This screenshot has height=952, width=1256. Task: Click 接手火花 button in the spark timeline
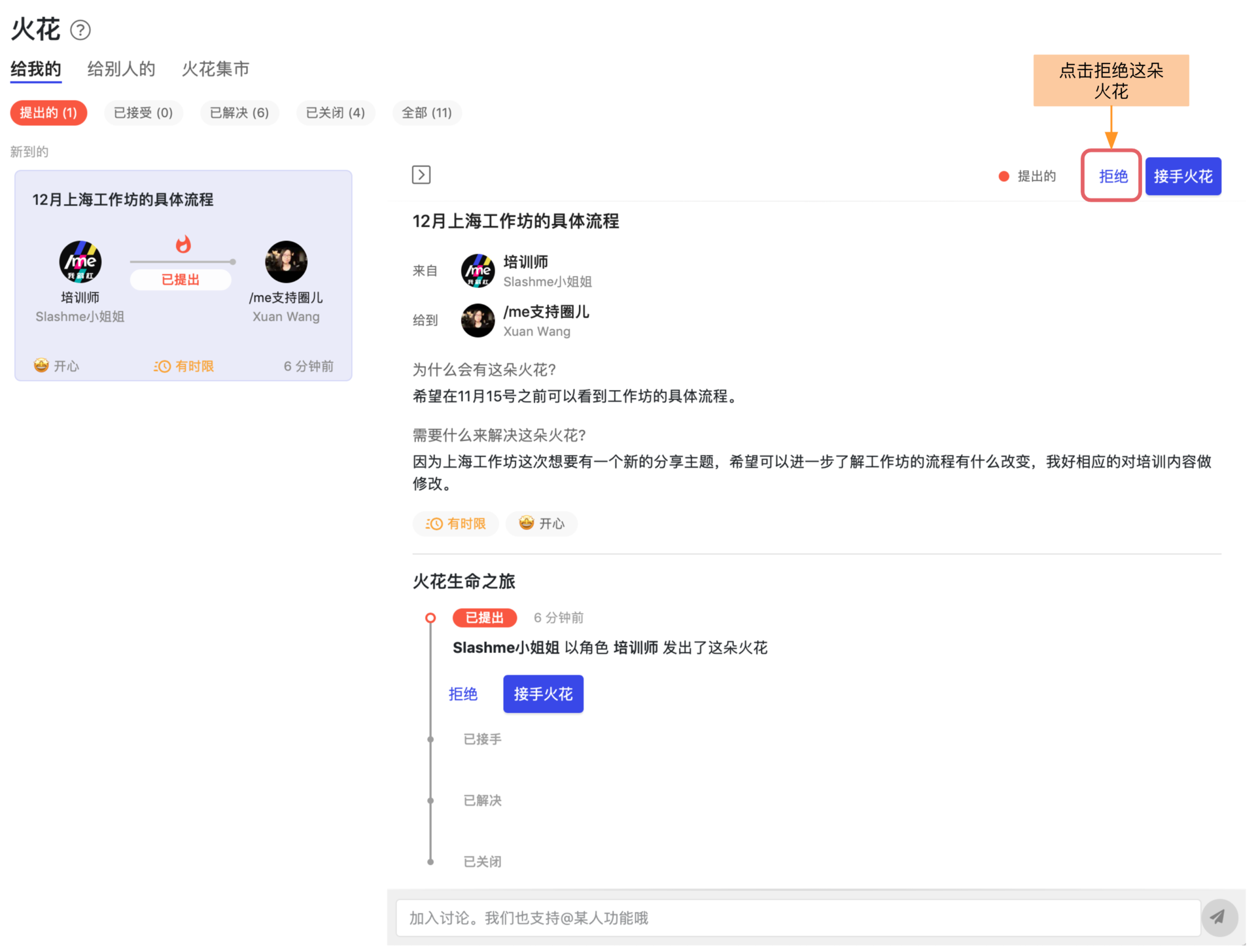(x=543, y=694)
